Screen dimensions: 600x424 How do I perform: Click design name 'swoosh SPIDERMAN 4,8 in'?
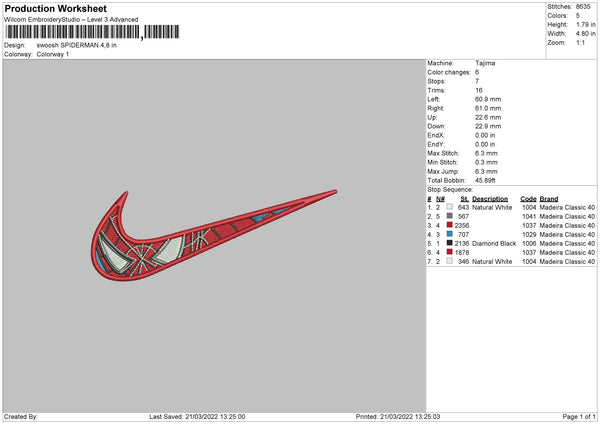point(77,45)
